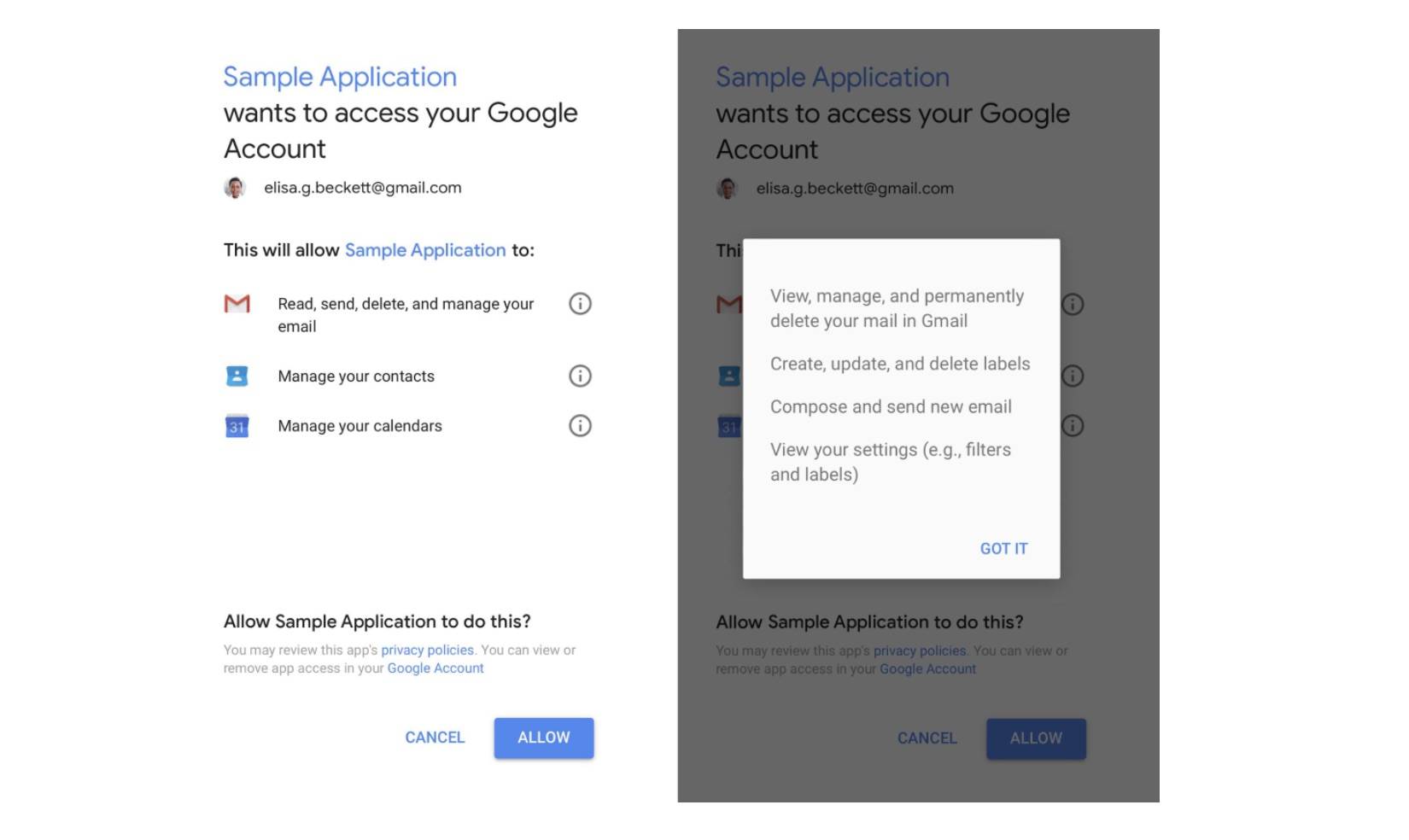Show info details for Manage your contacts
This screenshot has height=840, width=1409.
580,376
